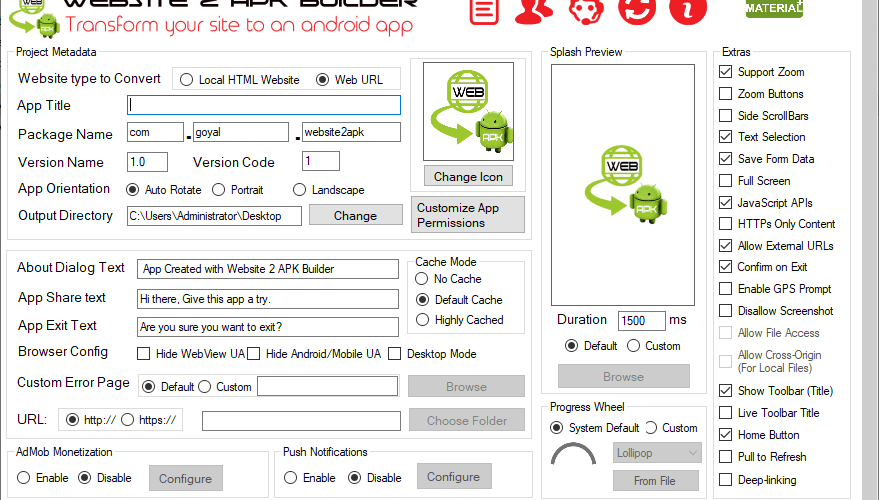Select the Local HTML Website option
This screenshot has width=879, height=500.
click(186, 80)
